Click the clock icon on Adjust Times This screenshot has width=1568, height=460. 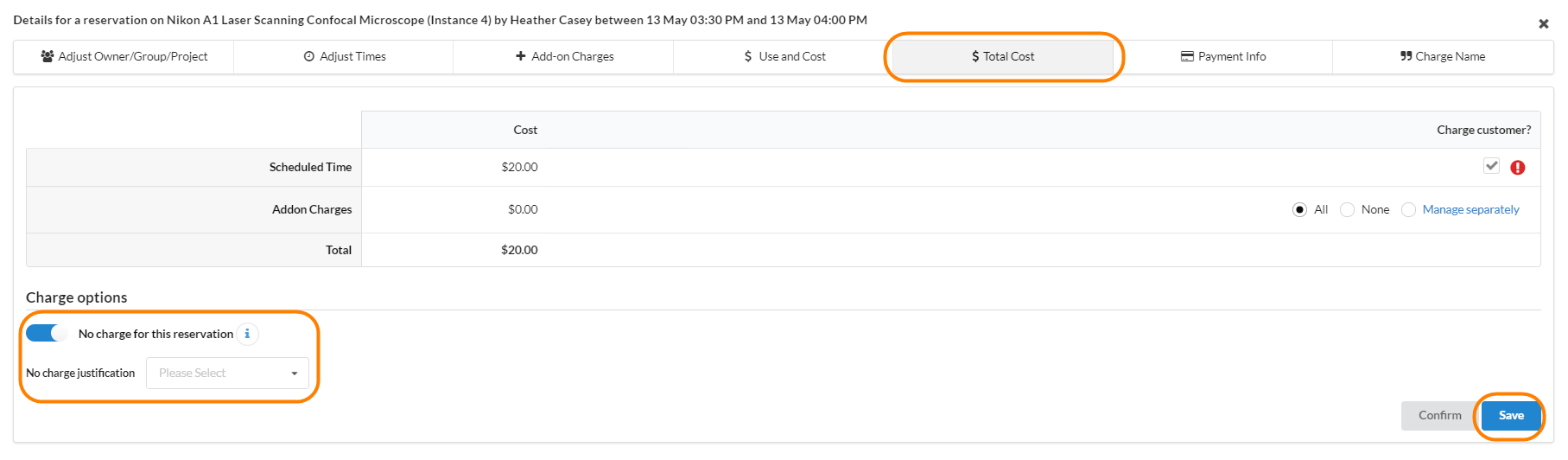(x=309, y=56)
